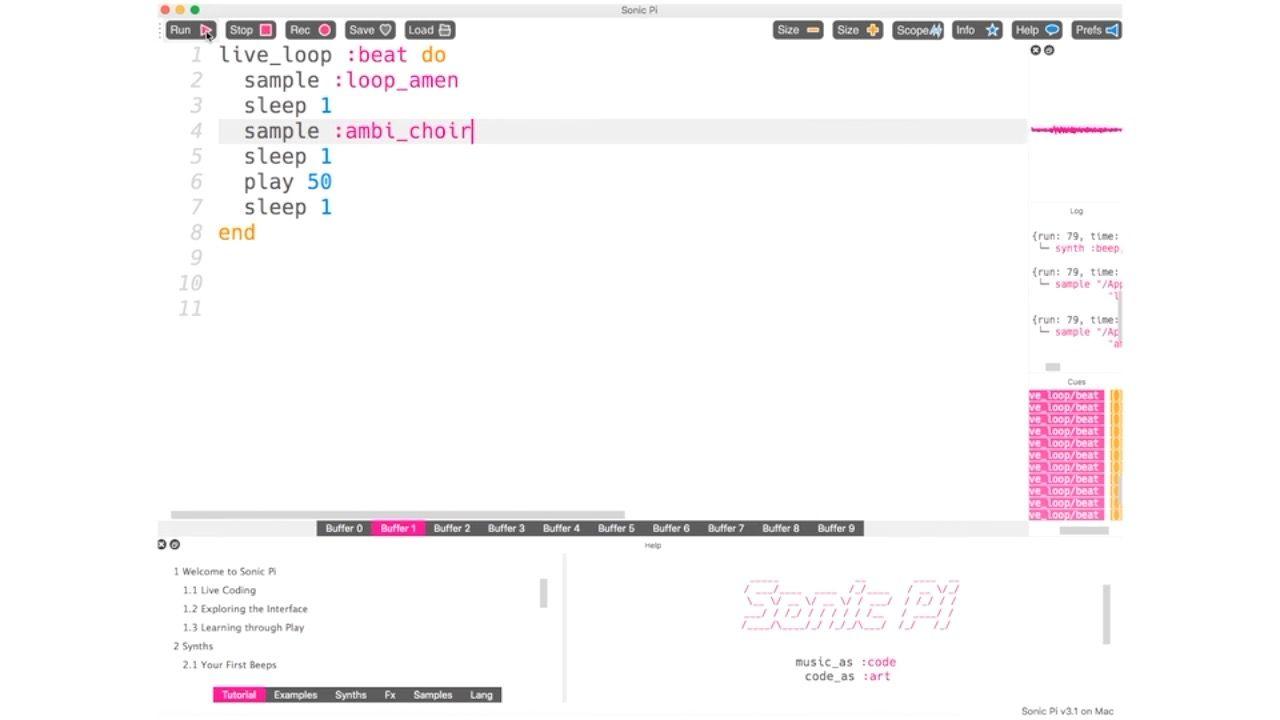Toggle the audio Scope display
The width and height of the screenshot is (1280, 720).
pos(916,29)
